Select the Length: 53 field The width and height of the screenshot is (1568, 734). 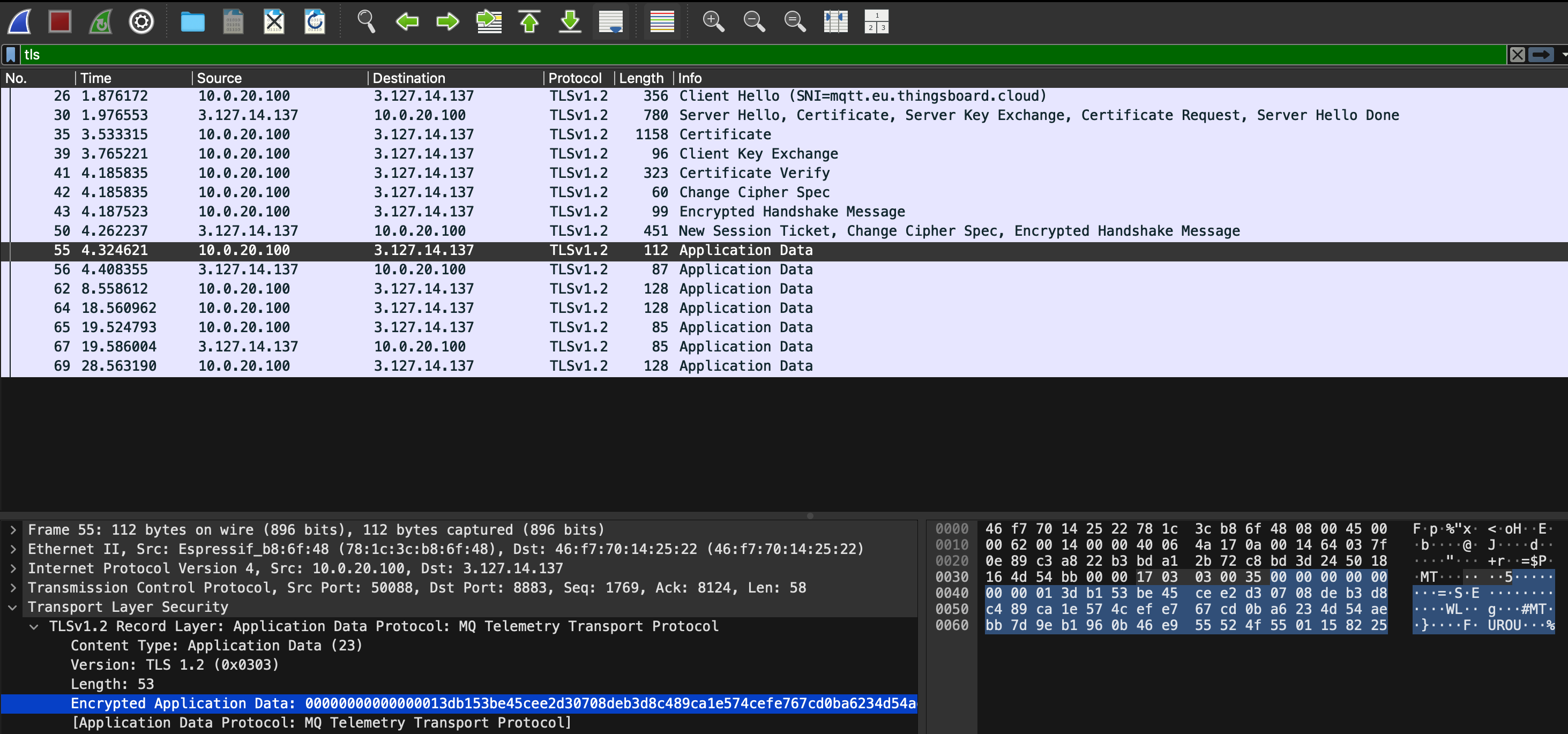pyautogui.click(x=112, y=685)
